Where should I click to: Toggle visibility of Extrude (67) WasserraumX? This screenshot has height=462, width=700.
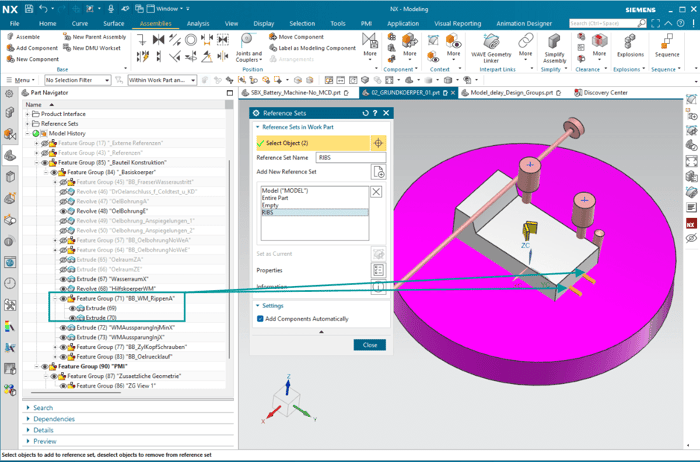click(63, 279)
